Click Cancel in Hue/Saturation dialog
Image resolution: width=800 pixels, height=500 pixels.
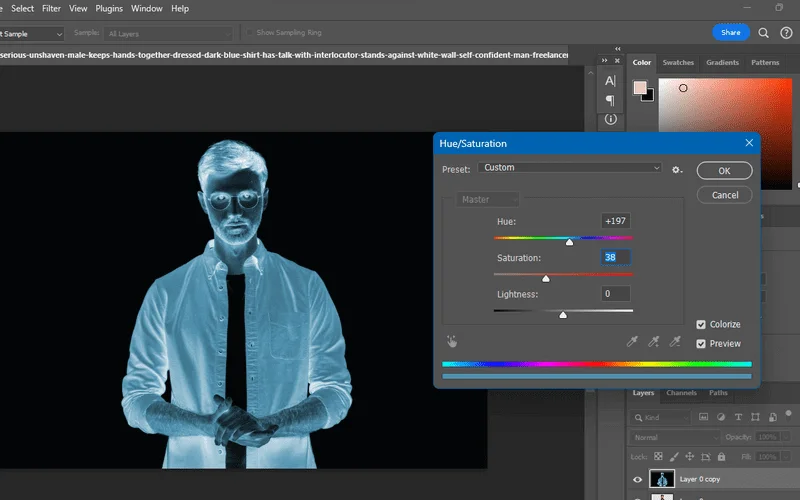[x=724, y=195]
